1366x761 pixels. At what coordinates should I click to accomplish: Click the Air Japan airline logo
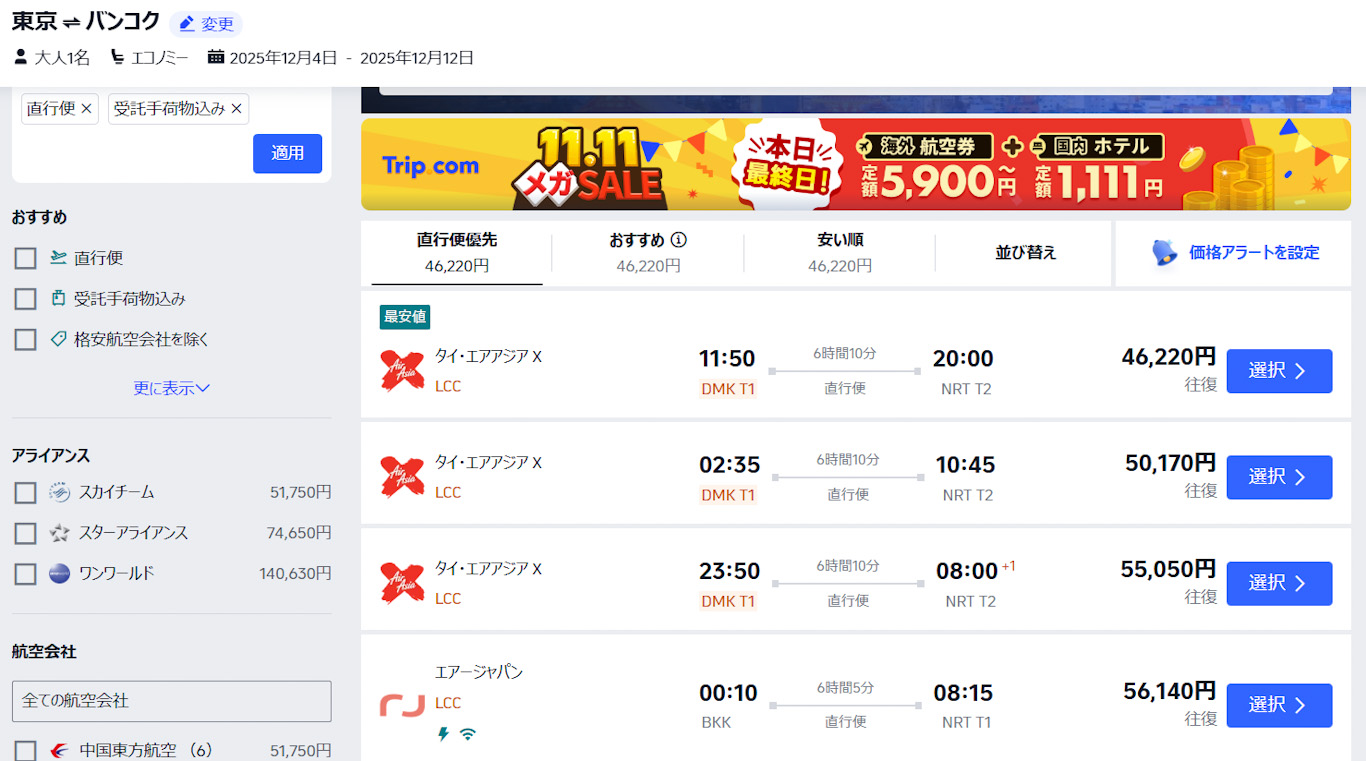click(x=402, y=705)
